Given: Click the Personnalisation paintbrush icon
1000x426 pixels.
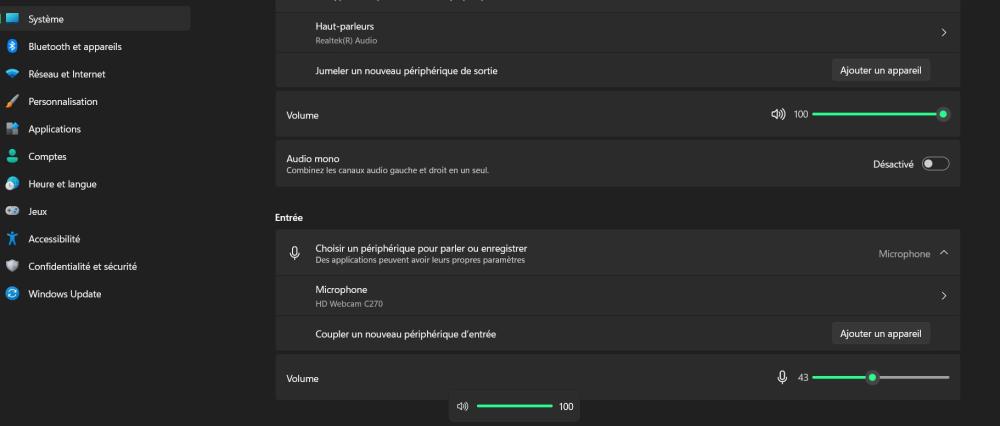Looking at the screenshot, I should pyautogui.click(x=12, y=101).
